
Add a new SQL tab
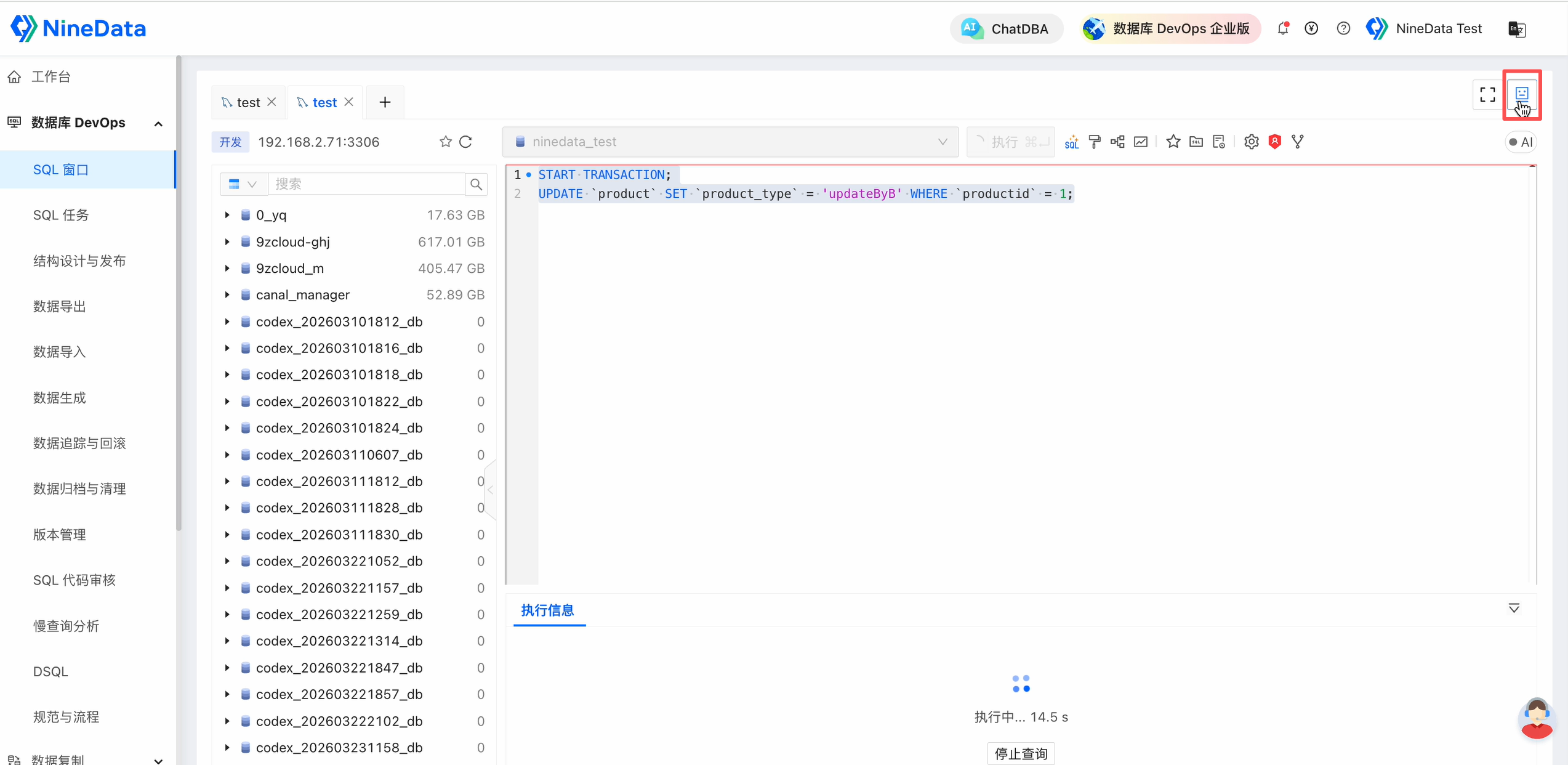385,102
